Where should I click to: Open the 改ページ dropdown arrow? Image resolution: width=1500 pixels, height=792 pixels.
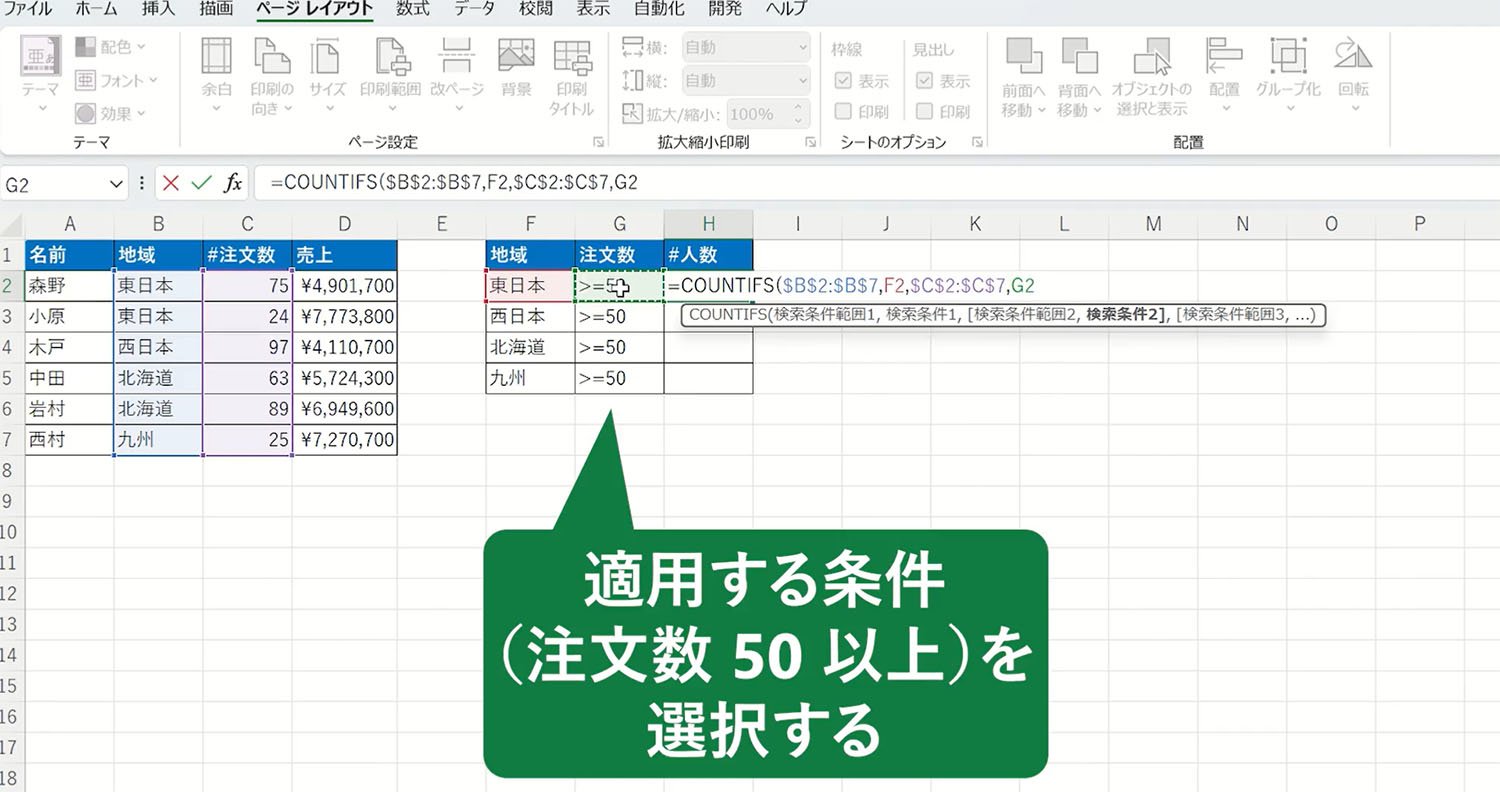coord(457,108)
